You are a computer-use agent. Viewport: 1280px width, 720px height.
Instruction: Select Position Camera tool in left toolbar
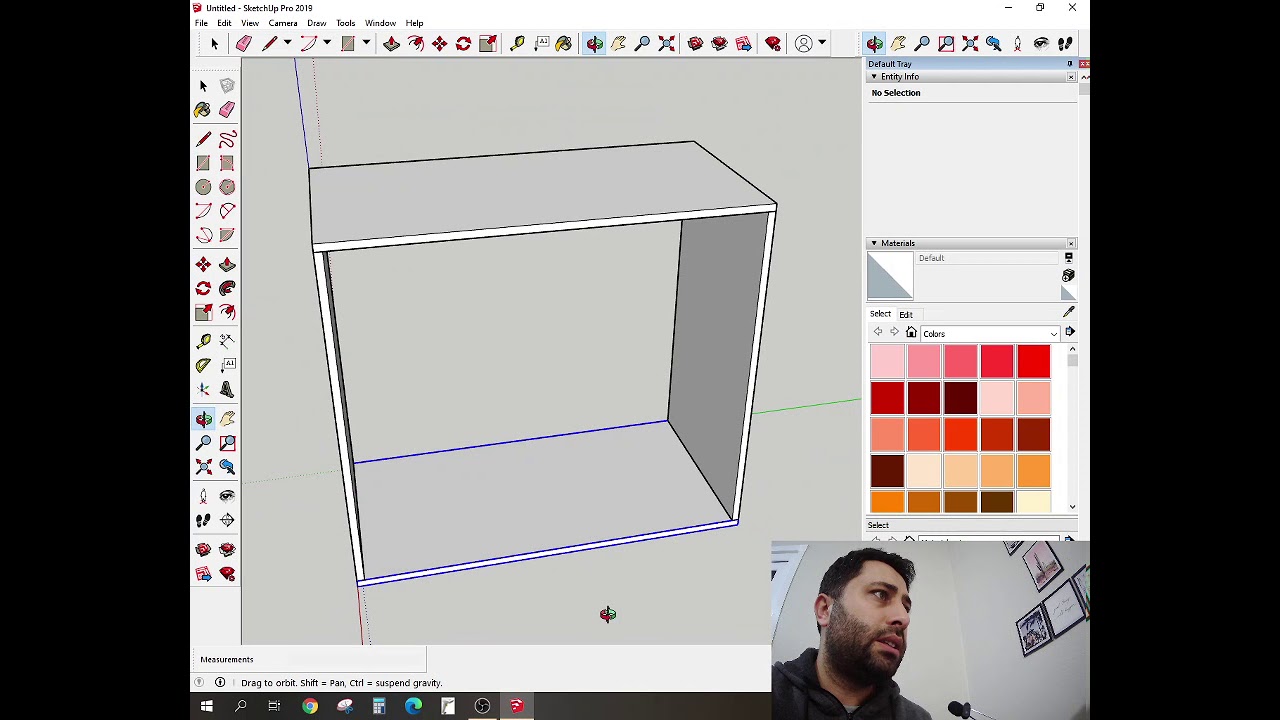pyautogui.click(x=203, y=496)
